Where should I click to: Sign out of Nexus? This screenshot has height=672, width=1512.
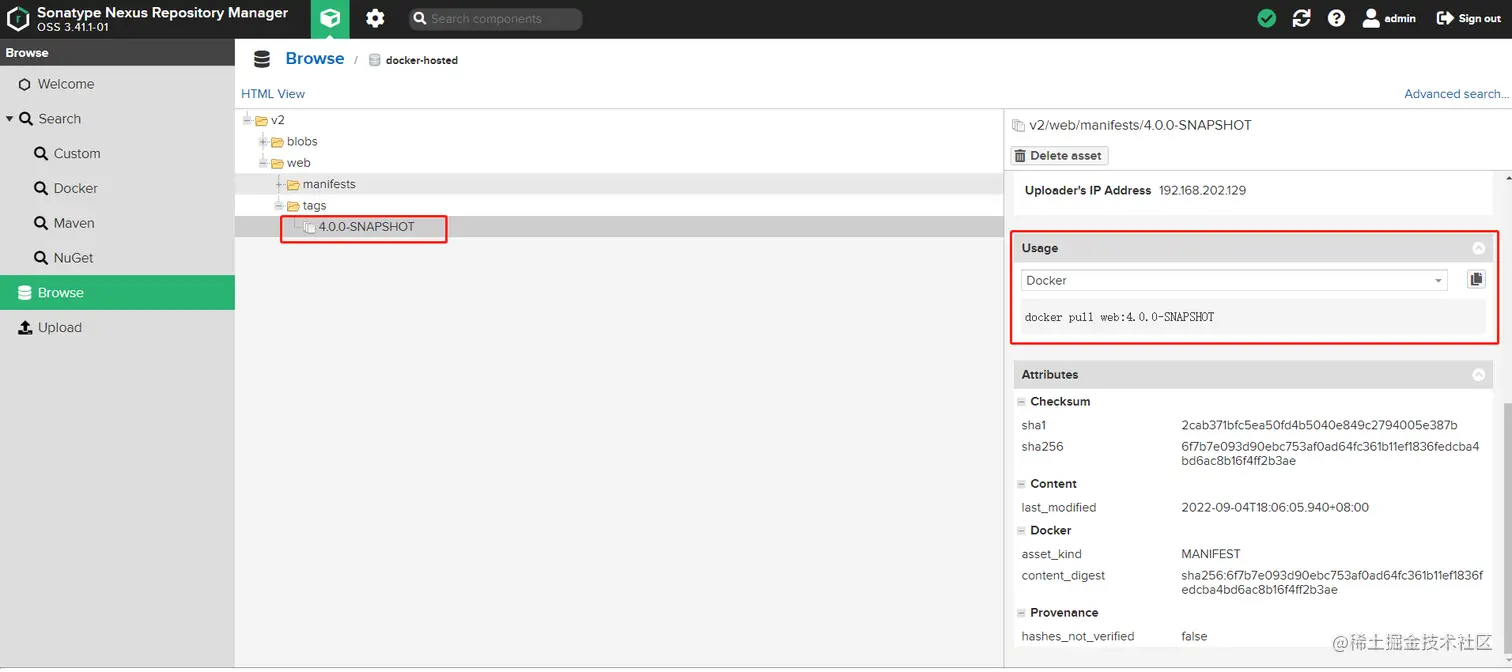point(1469,18)
